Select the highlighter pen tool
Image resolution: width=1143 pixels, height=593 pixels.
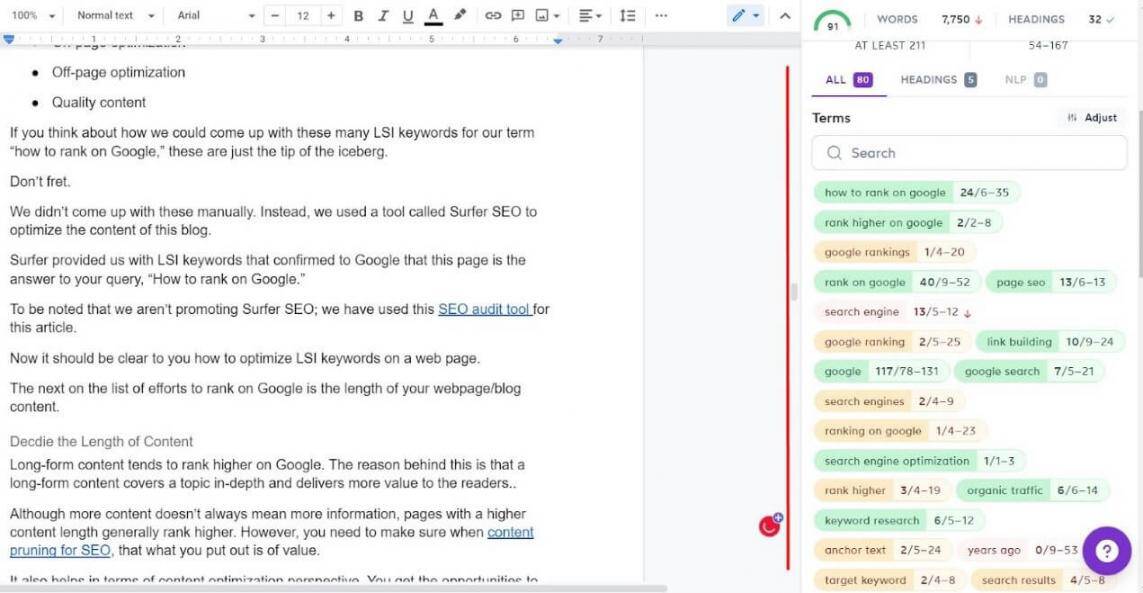(x=460, y=16)
